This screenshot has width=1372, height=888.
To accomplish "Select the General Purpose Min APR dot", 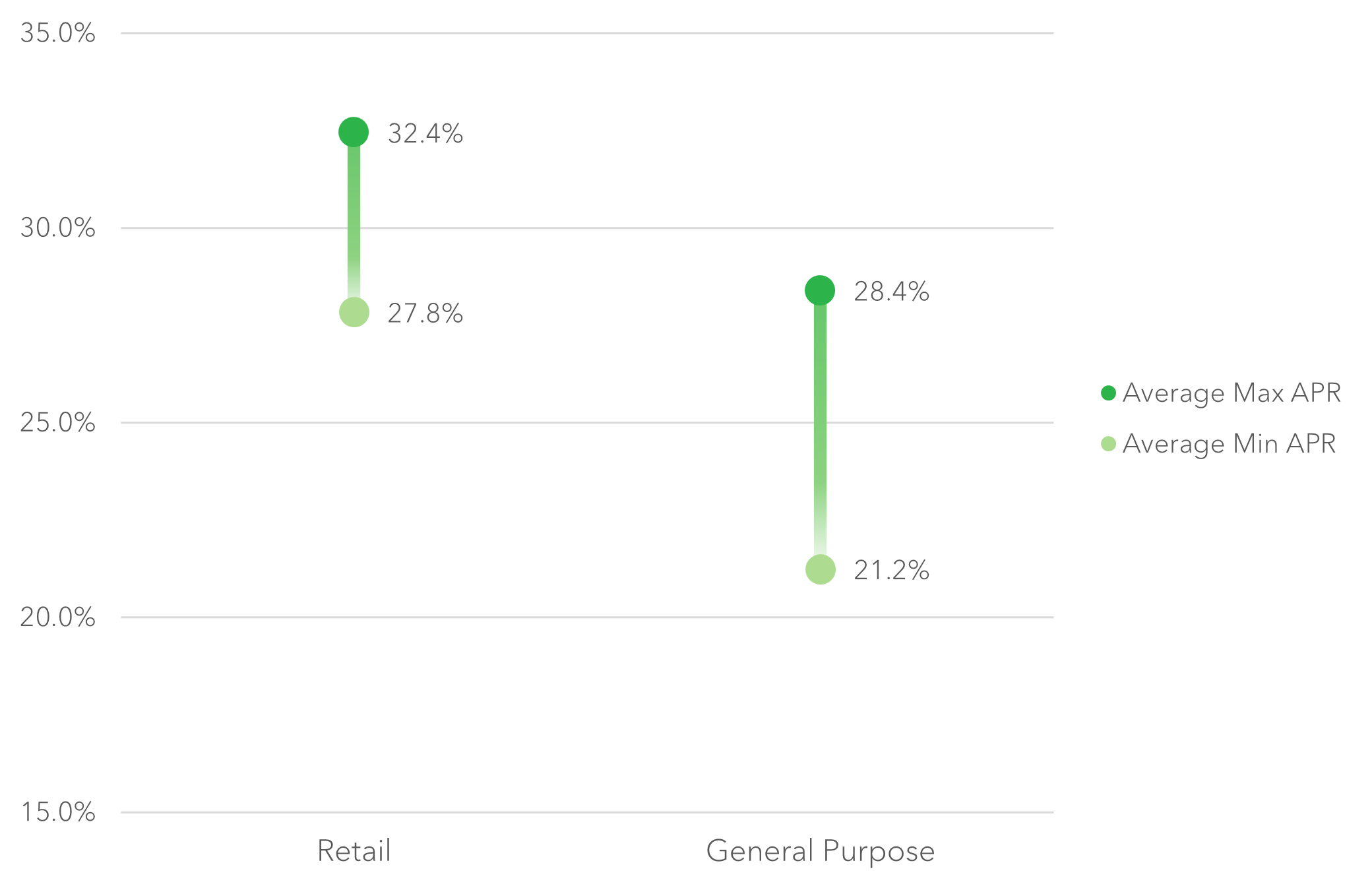I will point(821,569).
